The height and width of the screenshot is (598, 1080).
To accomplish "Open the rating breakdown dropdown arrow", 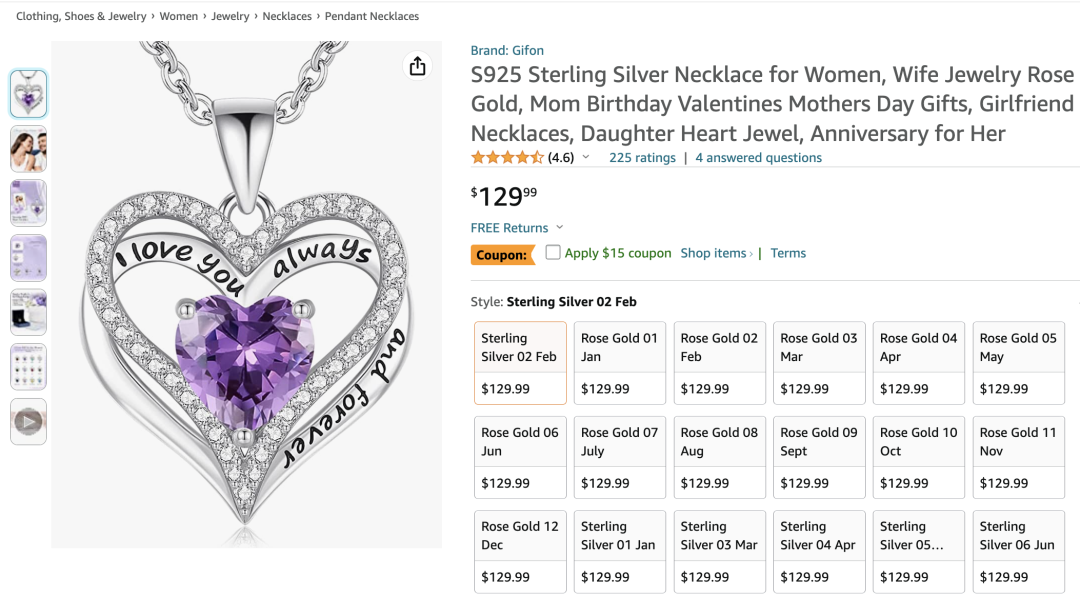I will click(x=586, y=158).
